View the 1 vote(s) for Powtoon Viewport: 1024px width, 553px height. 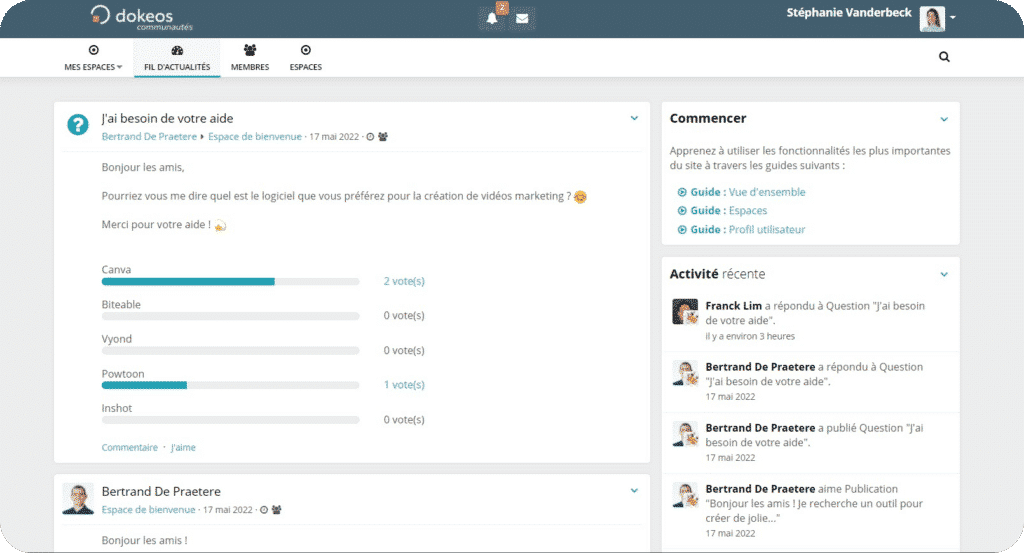point(404,385)
